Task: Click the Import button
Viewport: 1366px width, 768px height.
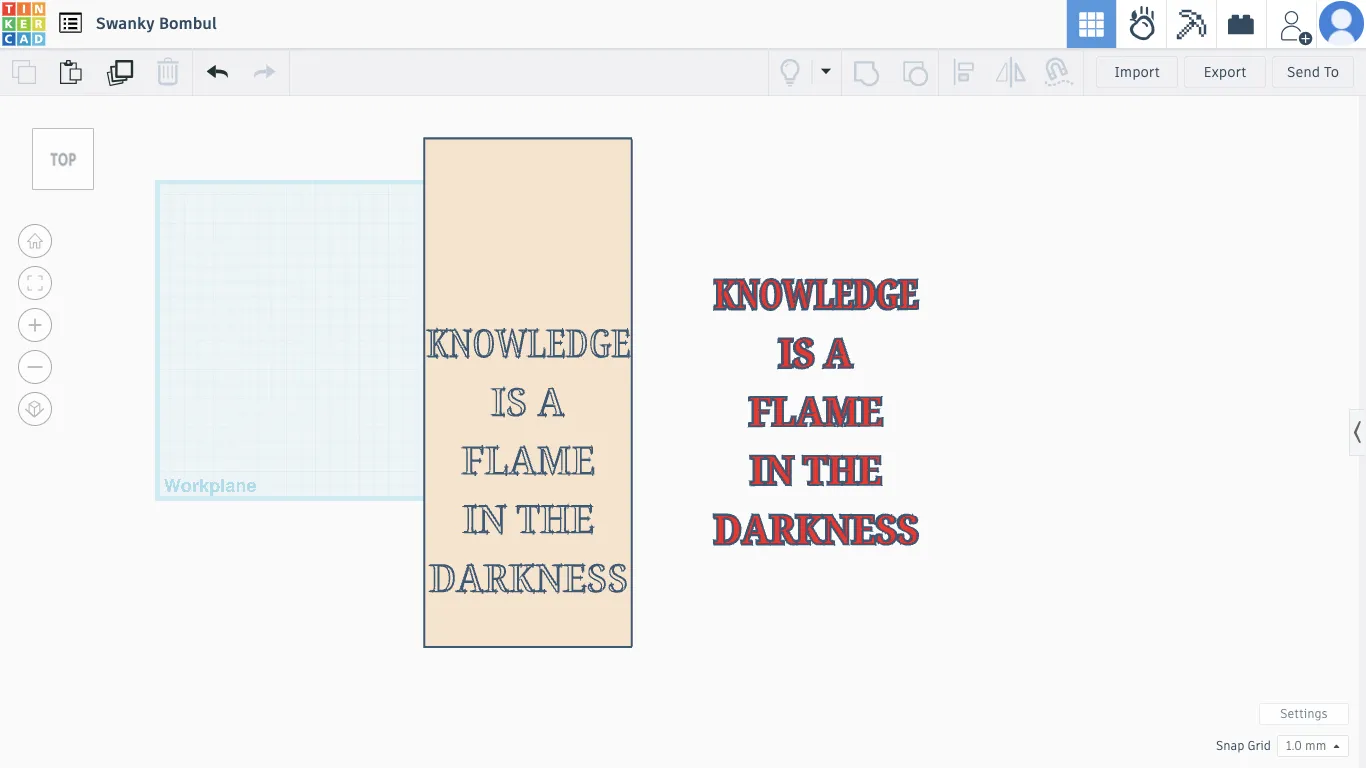Action: point(1137,72)
